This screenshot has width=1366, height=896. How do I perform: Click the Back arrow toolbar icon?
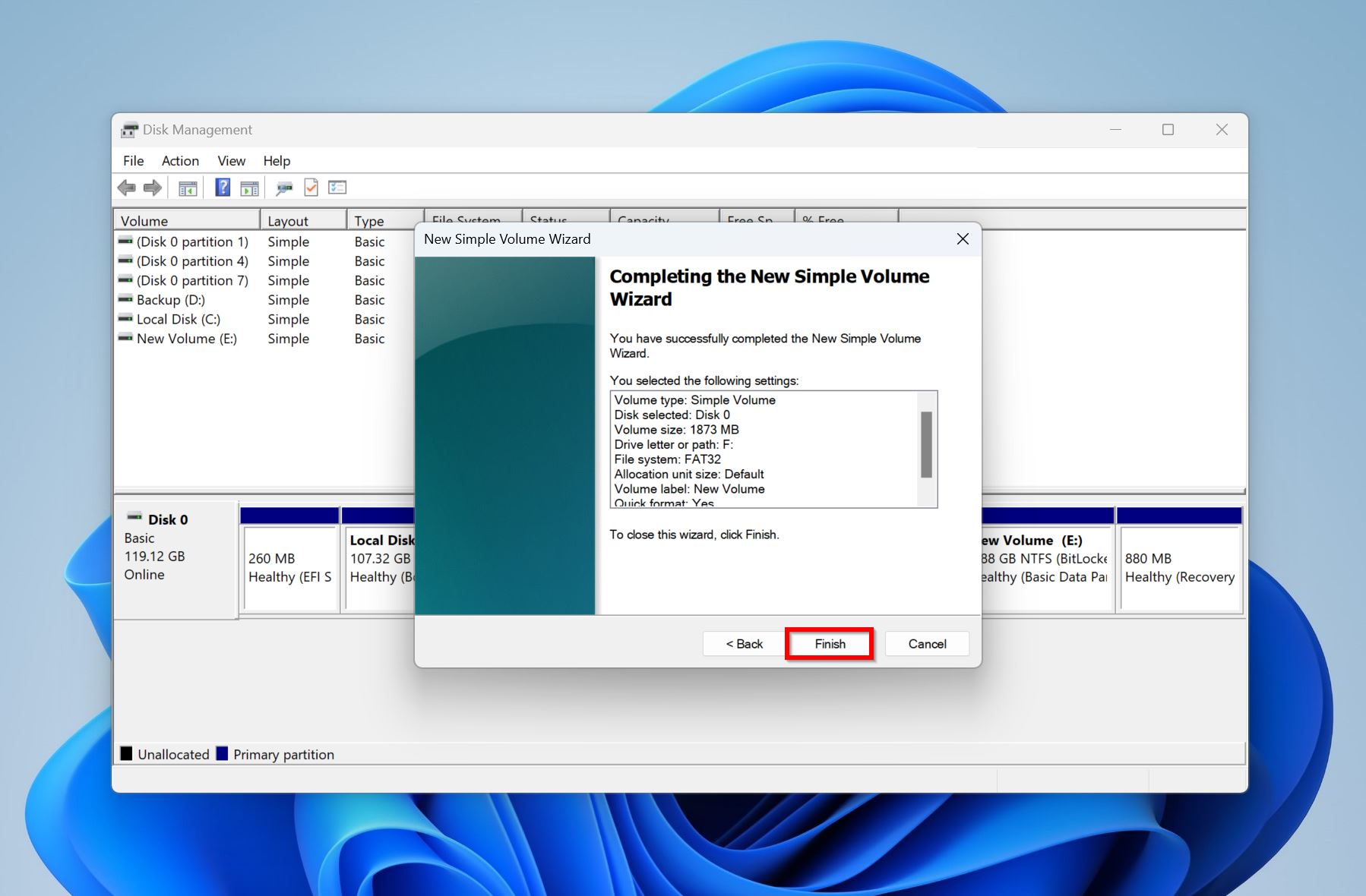126,188
